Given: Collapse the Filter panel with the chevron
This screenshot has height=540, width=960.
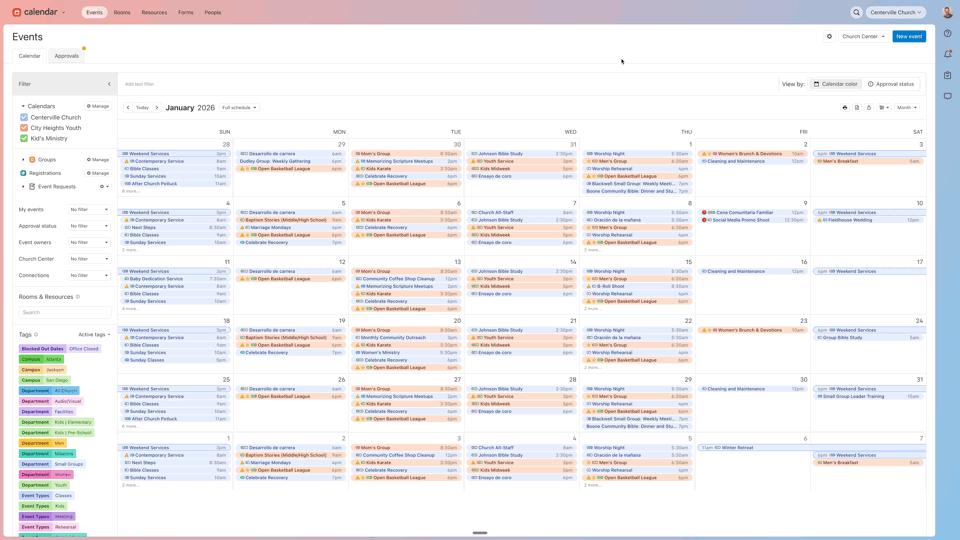Looking at the screenshot, I should (109, 84).
